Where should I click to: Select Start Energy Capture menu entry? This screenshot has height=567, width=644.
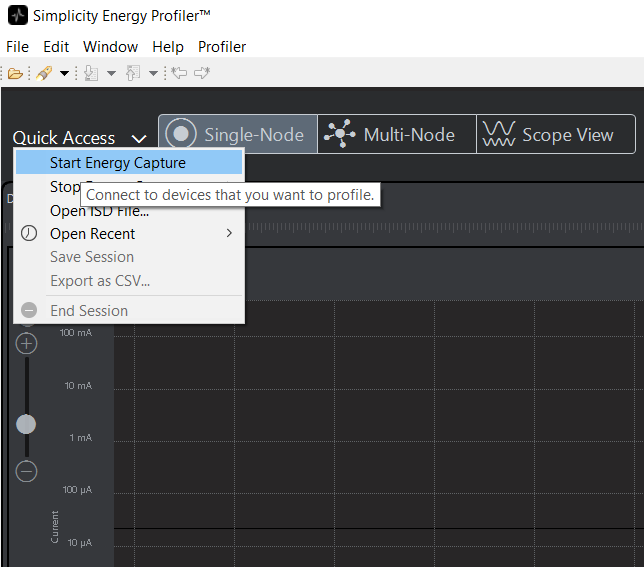[x=118, y=163]
